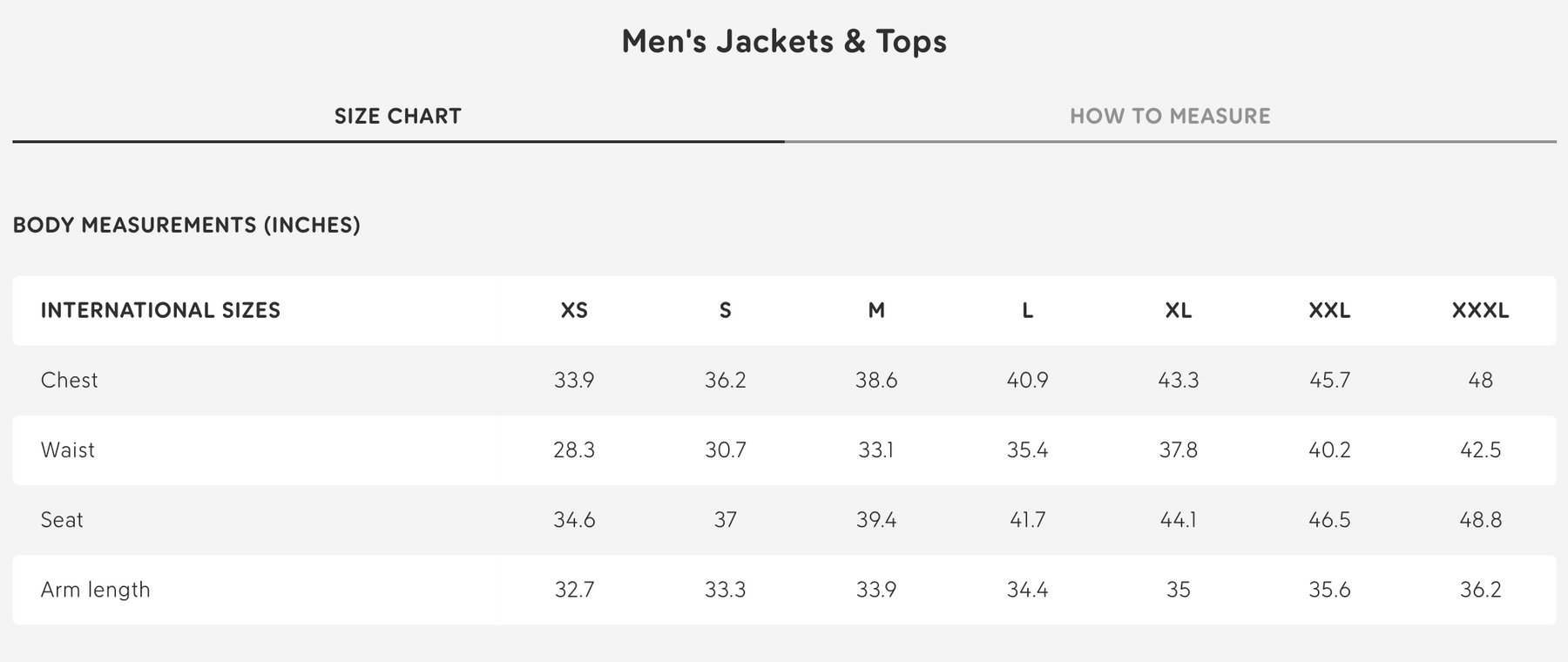This screenshot has height=662, width=1568.
Task: Click the Men's Jackets & Tops title
Action: (784, 41)
